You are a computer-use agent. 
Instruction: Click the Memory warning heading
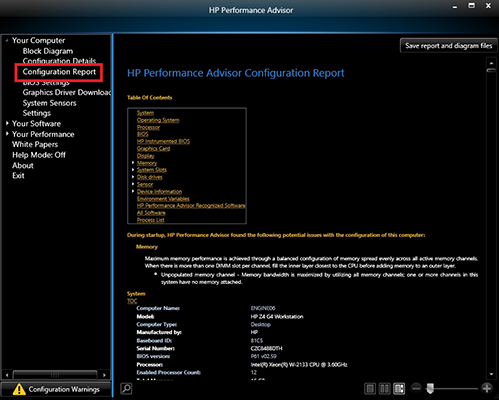pyautogui.click(x=147, y=247)
